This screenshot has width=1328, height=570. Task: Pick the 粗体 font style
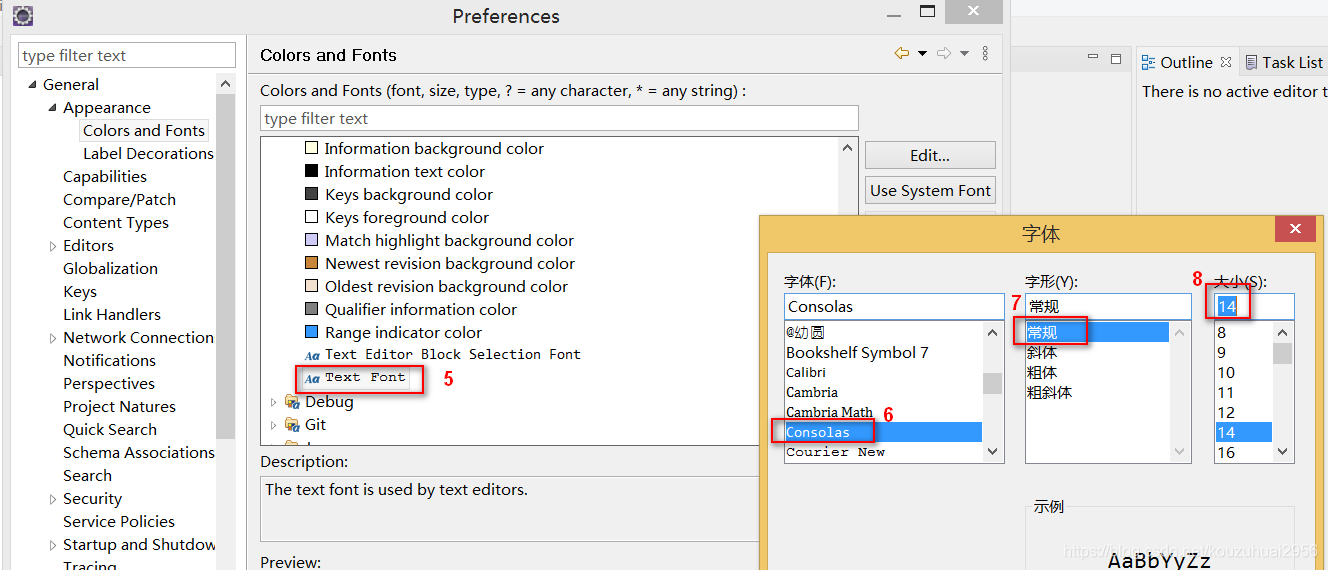click(x=1041, y=372)
